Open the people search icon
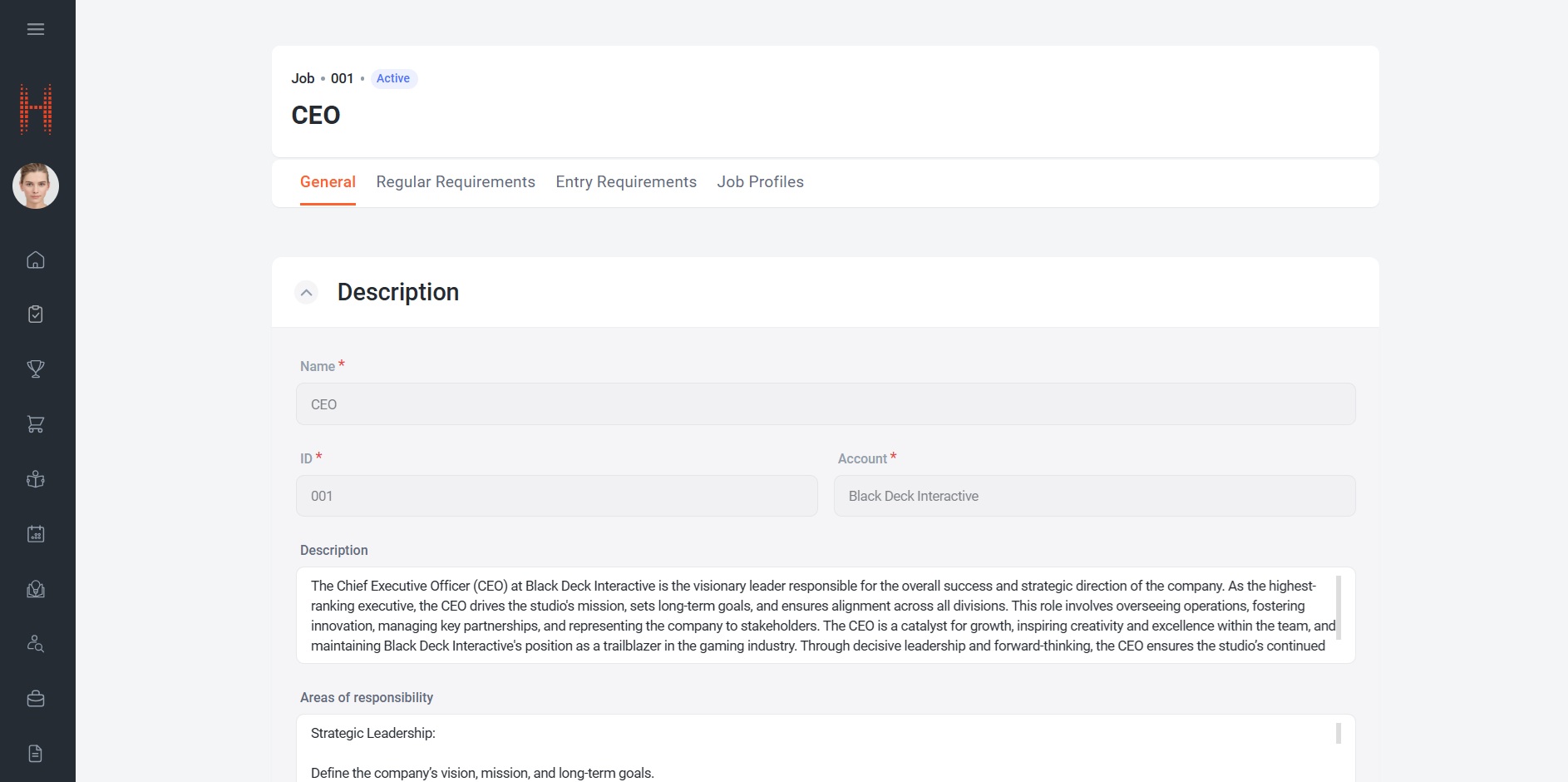Viewport: 1568px width, 782px height. click(36, 644)
